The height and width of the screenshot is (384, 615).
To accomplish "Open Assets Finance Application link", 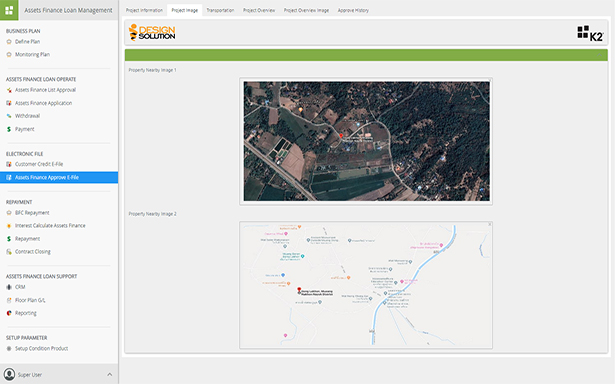I will click(x=43, y=103).
